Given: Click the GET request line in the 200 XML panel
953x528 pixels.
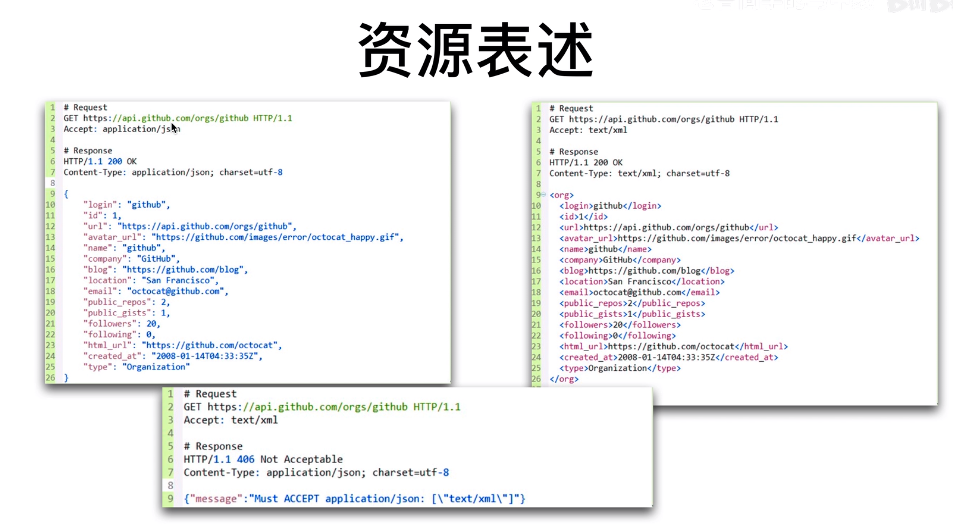Looking at the screenshot, I should tap(664, 119).
